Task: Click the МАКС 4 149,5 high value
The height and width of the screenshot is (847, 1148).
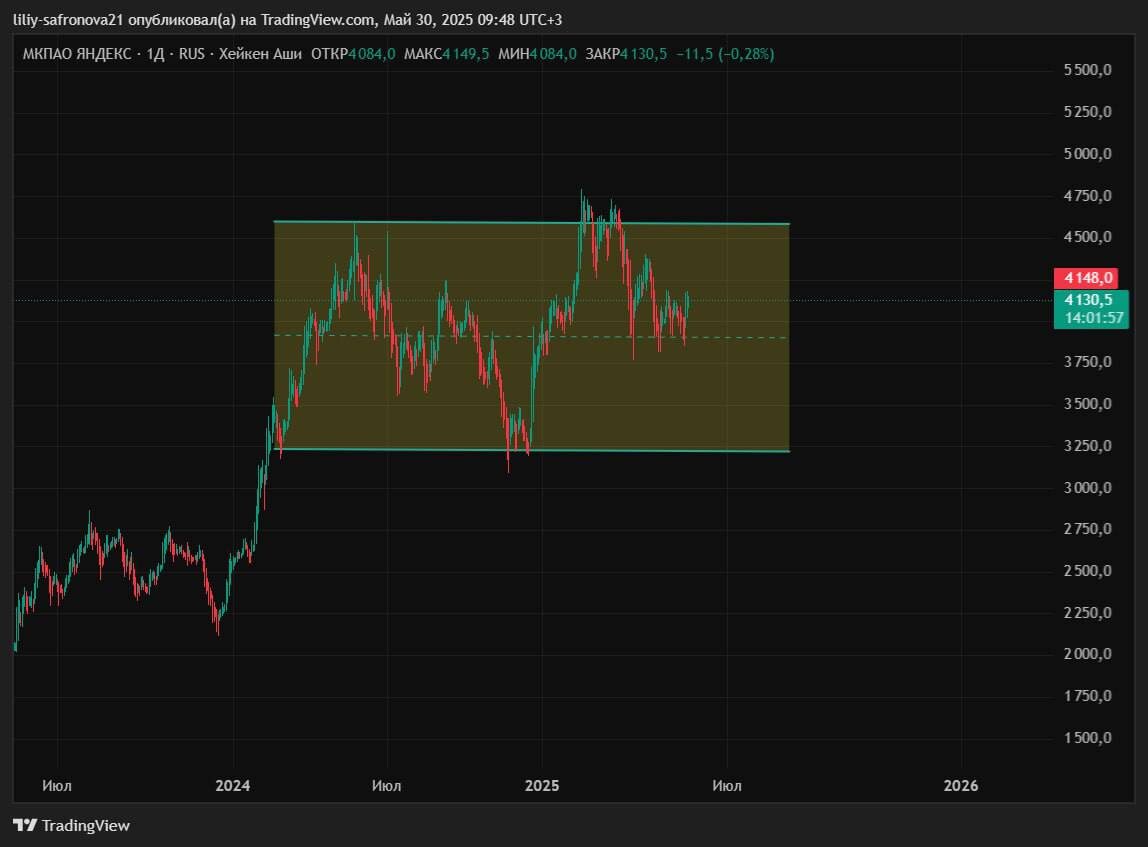Action: (447, 53)
